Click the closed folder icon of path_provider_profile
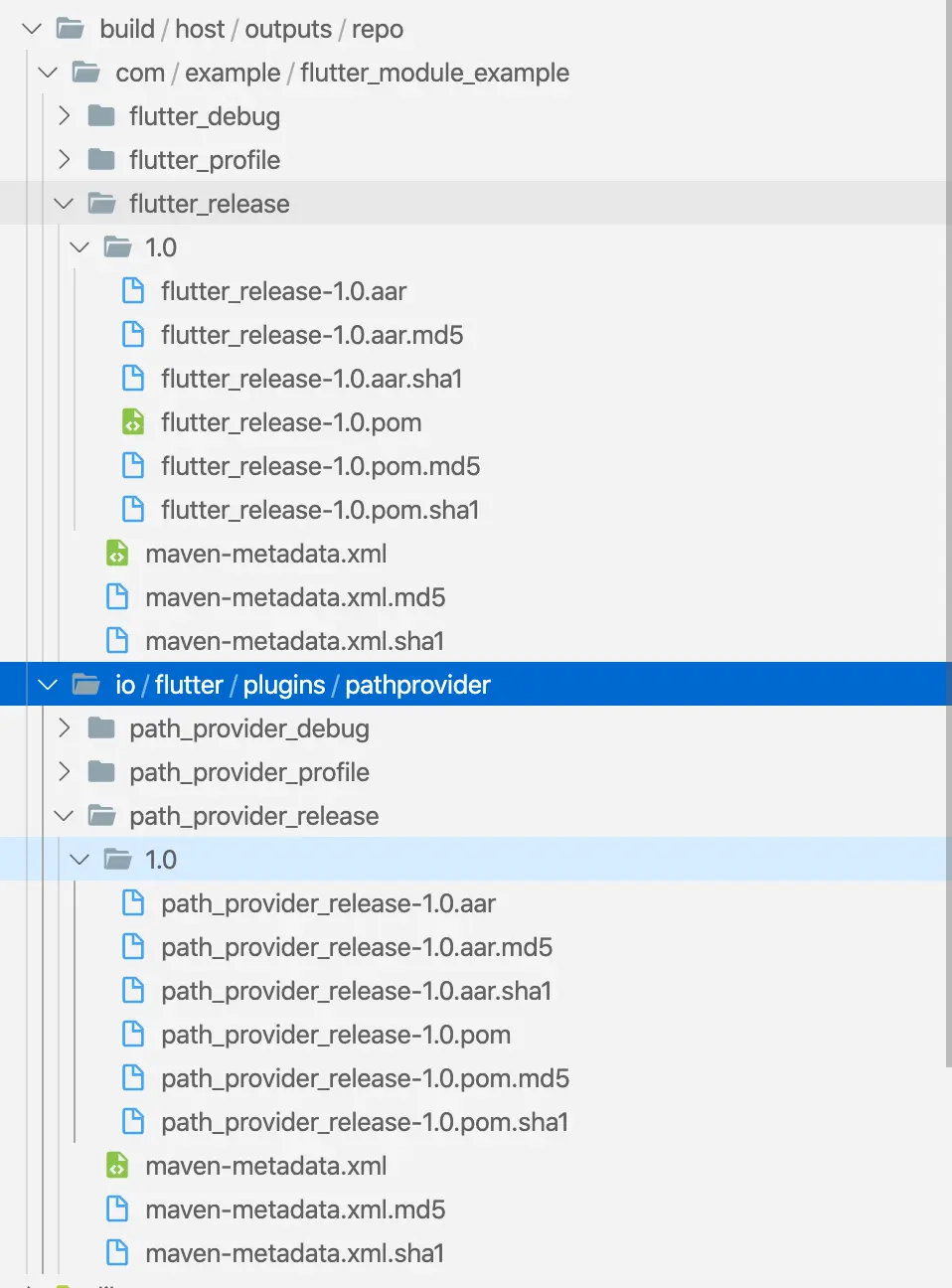Screen dimensions: 952x1288 [101, 772]
